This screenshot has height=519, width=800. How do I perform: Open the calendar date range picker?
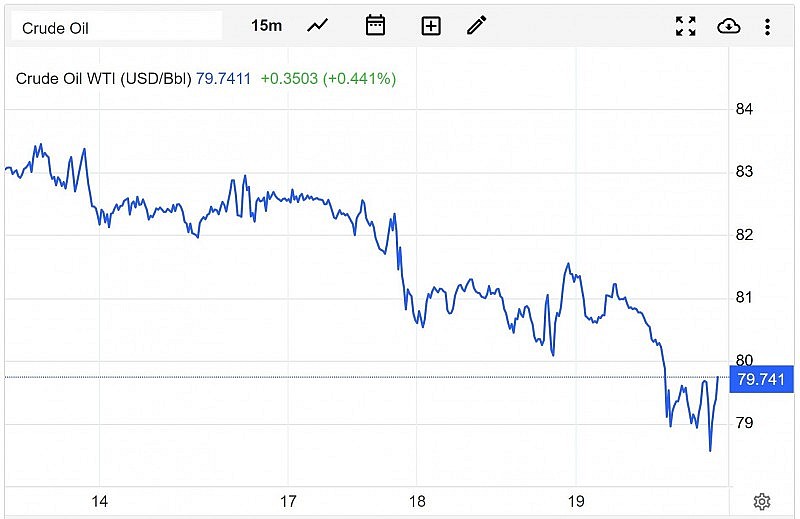click(x=375, y=26)
